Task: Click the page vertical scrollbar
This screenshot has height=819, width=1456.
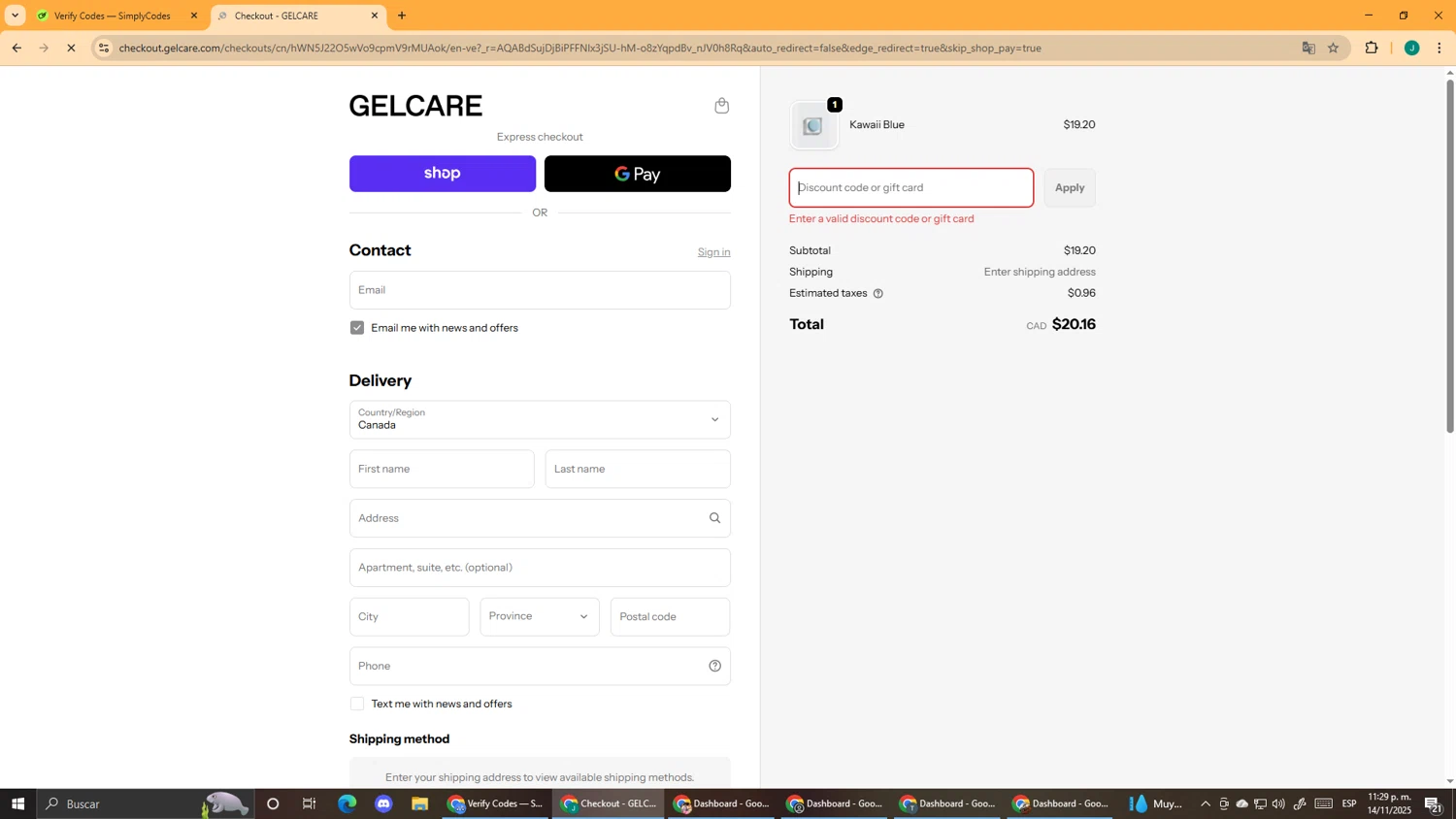Action: pos(1450,256)
